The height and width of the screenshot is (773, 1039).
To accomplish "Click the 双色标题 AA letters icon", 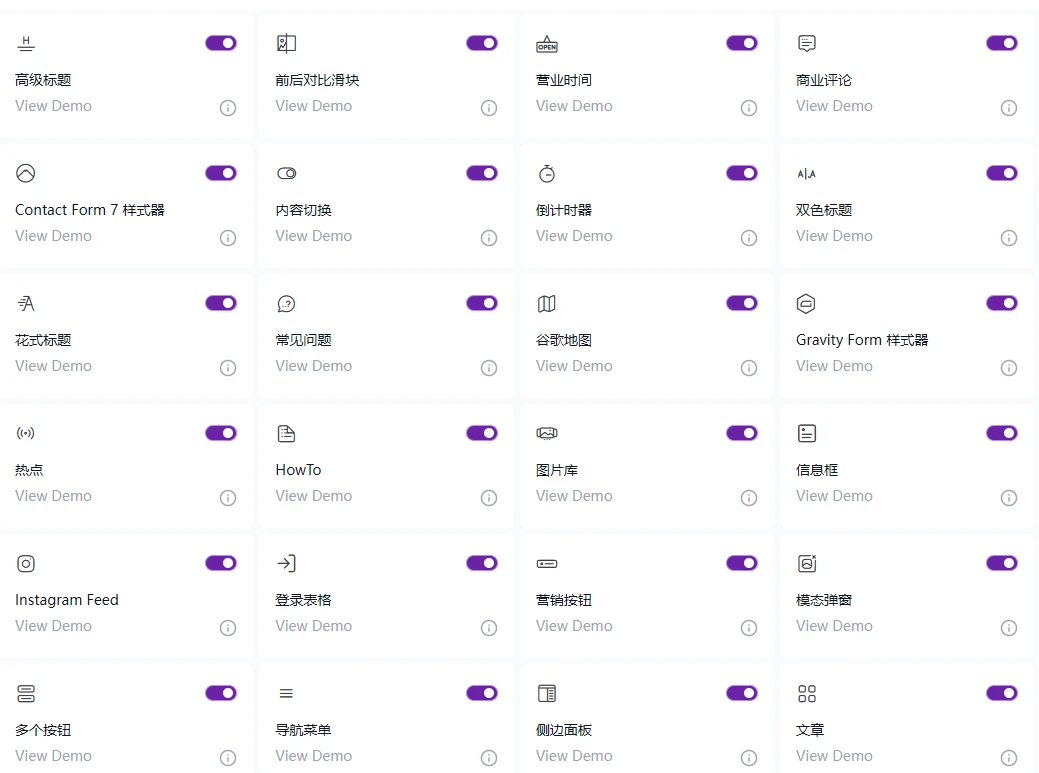I will click(806, 173).
